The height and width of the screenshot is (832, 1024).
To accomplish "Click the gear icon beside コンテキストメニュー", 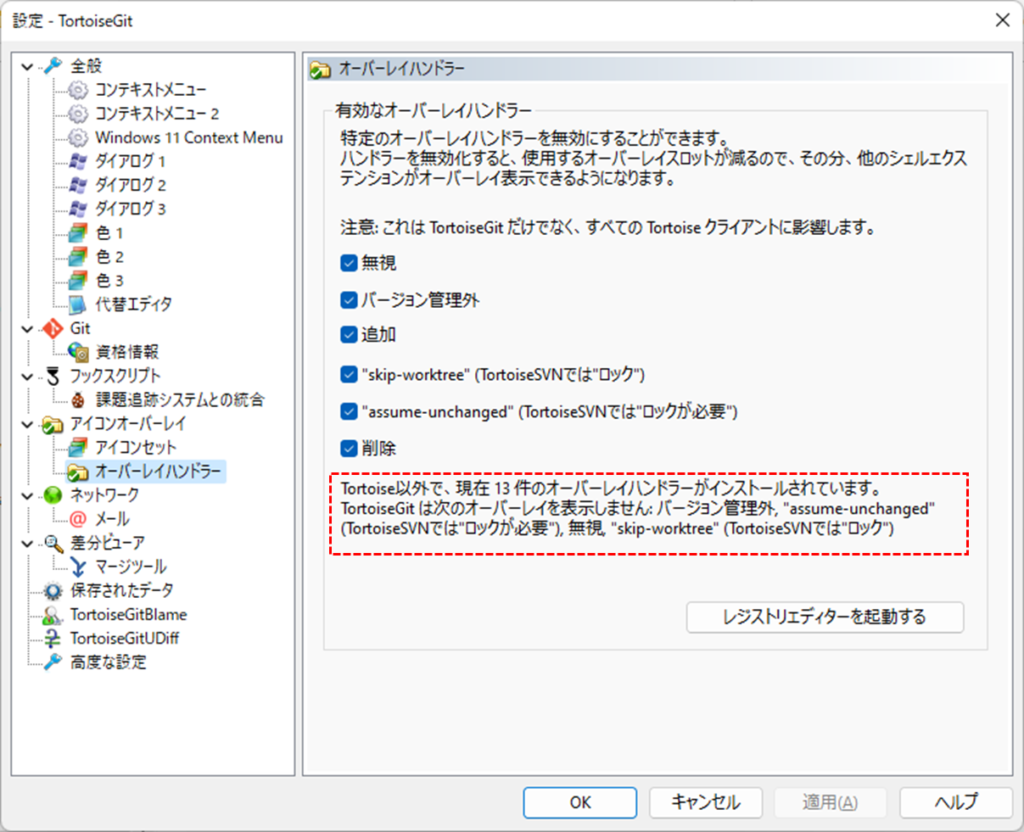I will click(78, 89).
